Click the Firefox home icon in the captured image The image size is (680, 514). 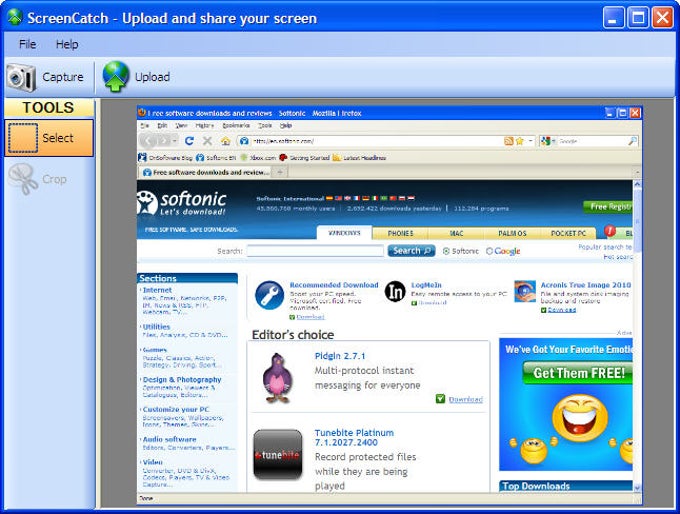click(x=226, y=141)
